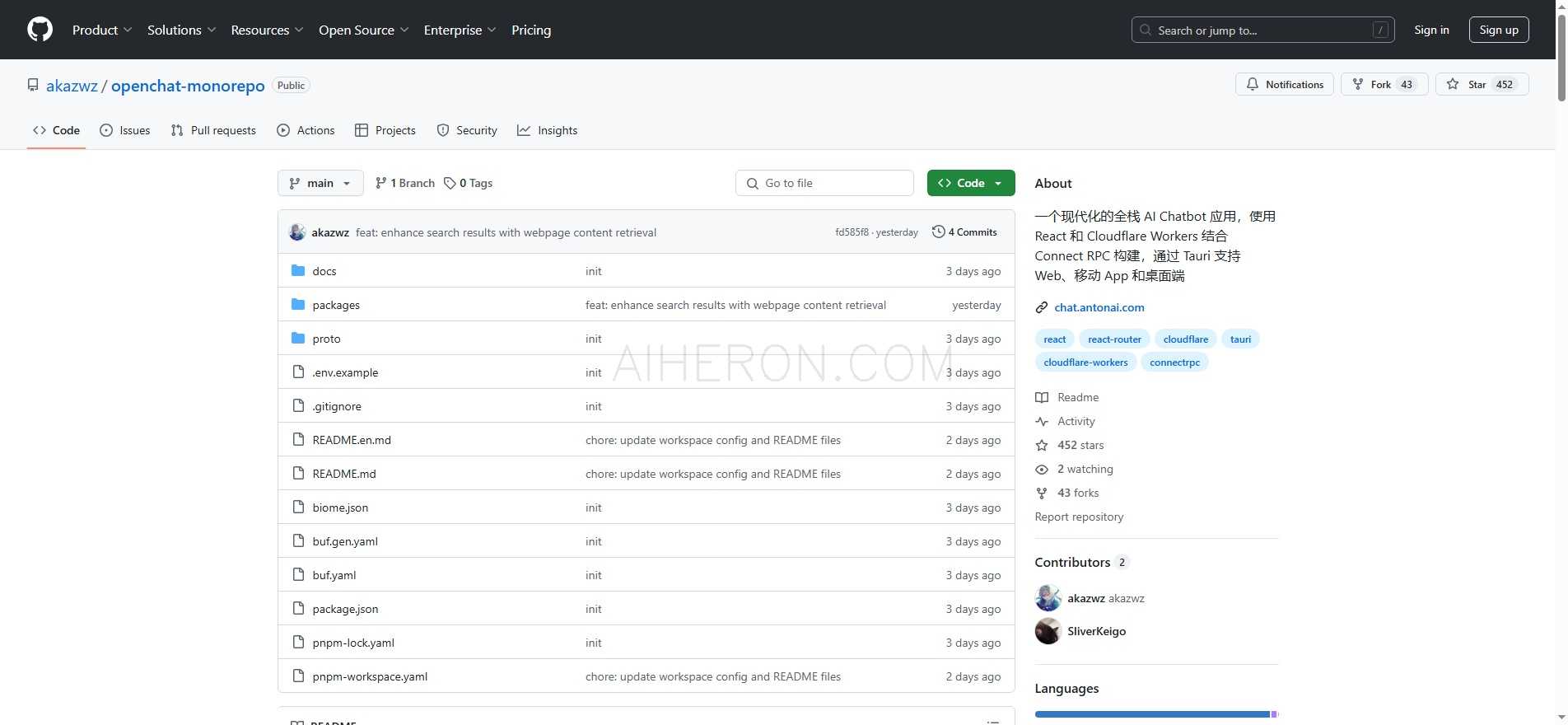Open the Solutions dropdown menu
The height and width of the screenshot is (725, 1568).
(x=181, y=30)
